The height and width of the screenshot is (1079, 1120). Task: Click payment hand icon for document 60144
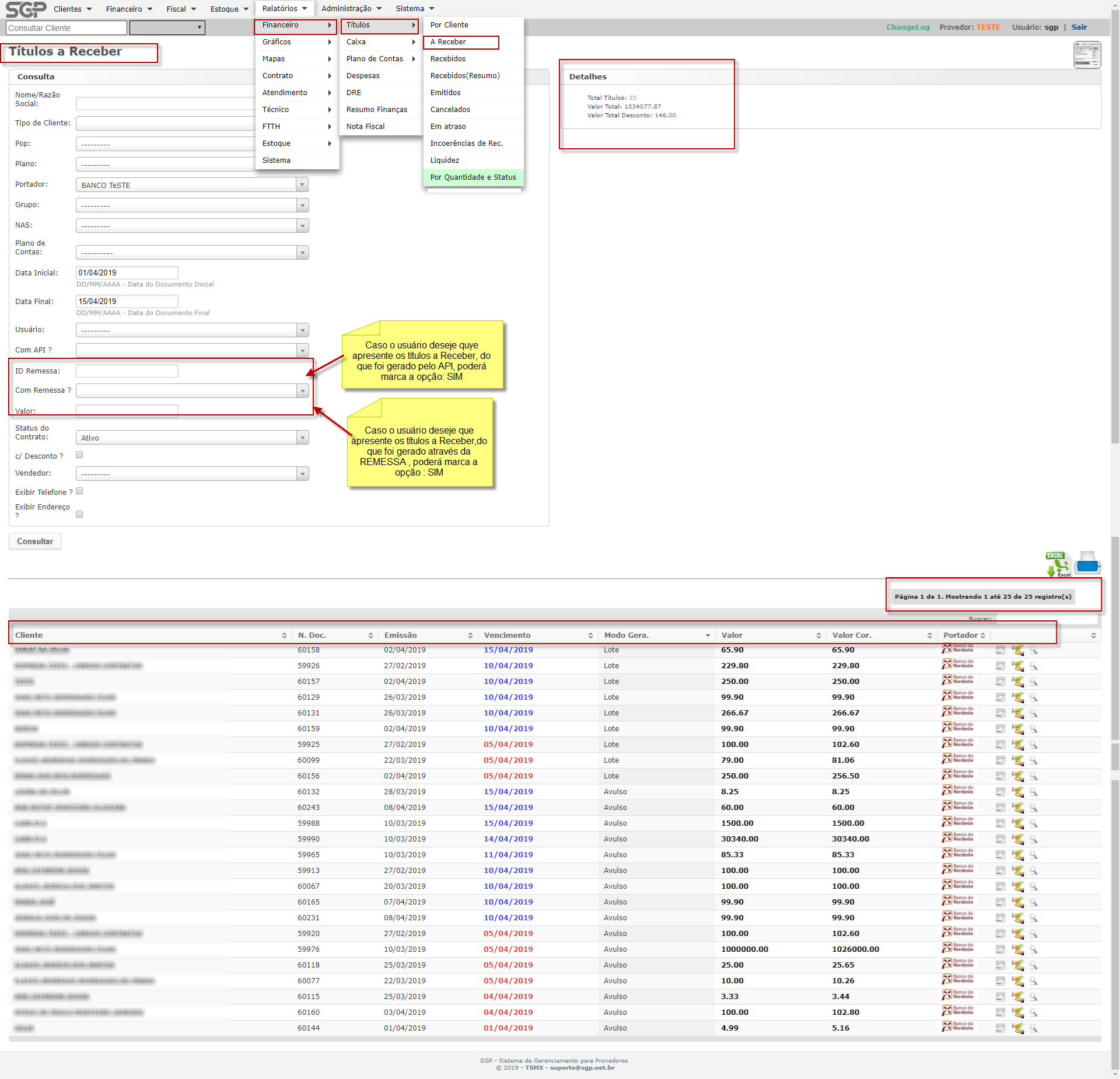click(1018, 1028)
